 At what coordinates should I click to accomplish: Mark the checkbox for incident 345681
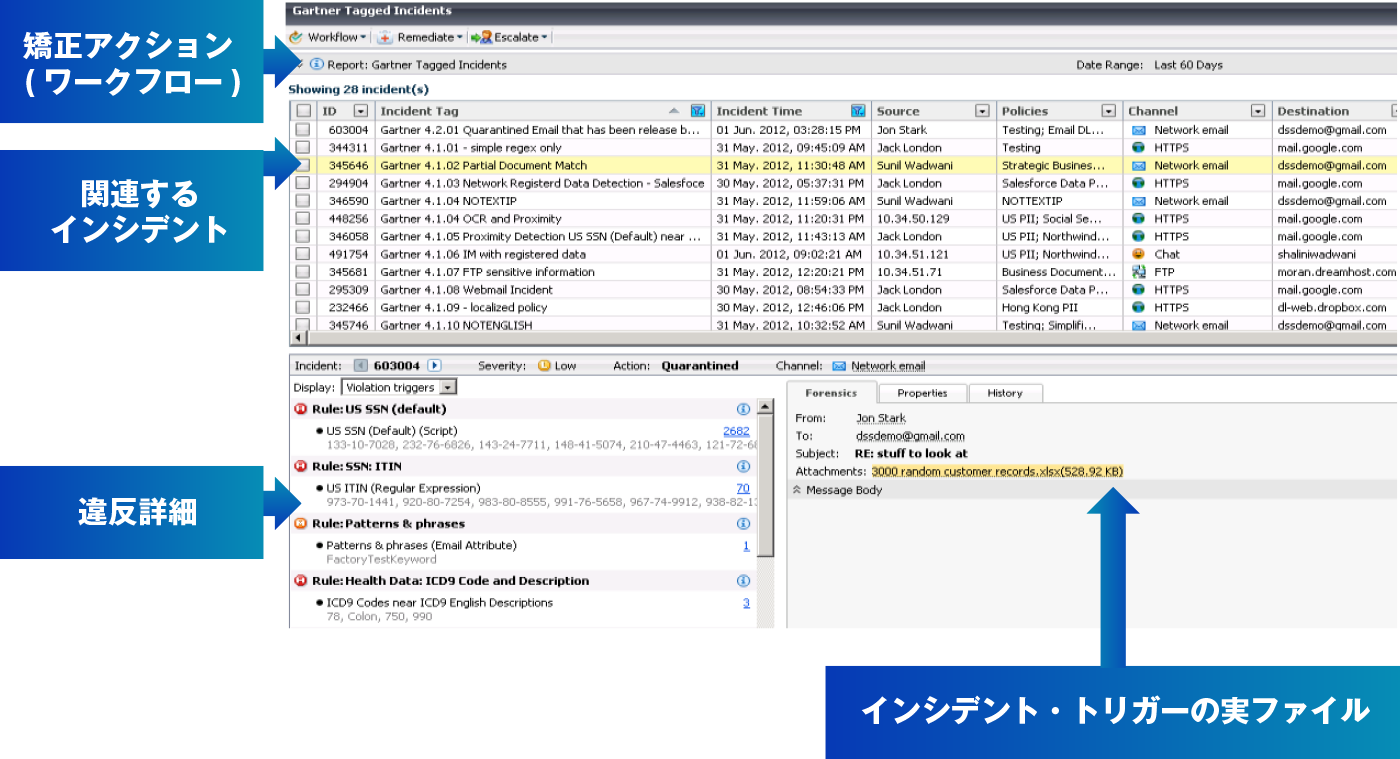304,272
